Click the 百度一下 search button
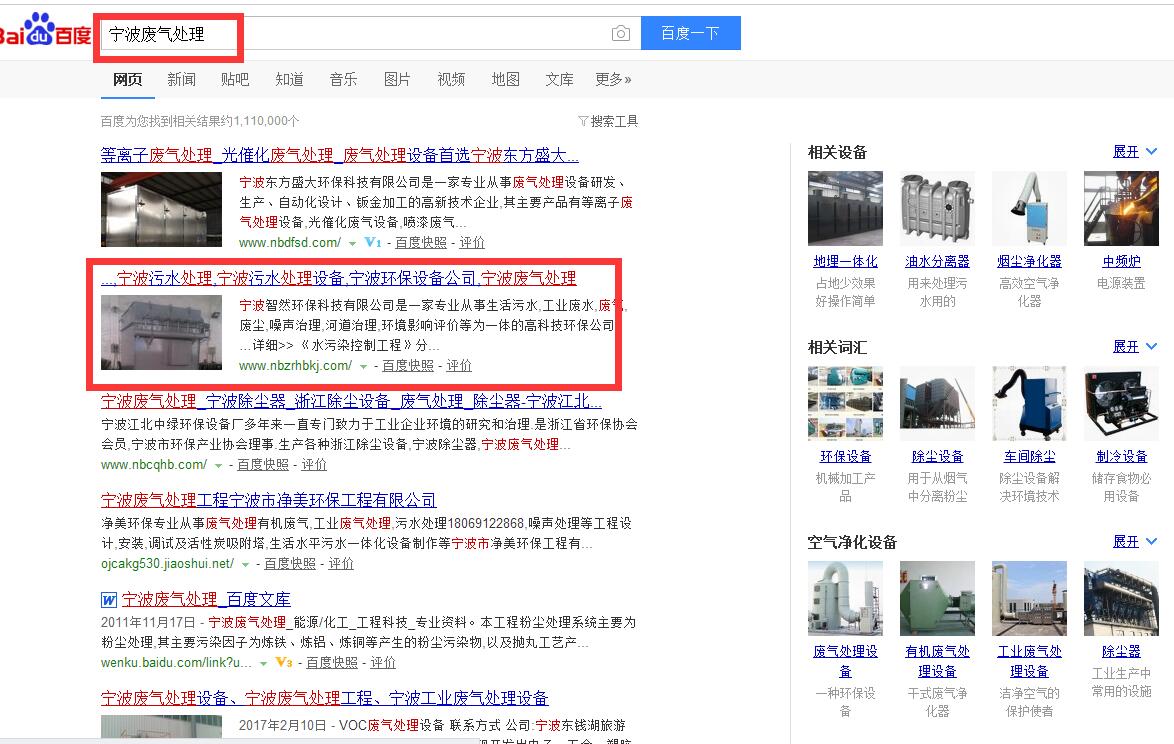This screenshot has width=1174, height=744. (x=690, y=33)
